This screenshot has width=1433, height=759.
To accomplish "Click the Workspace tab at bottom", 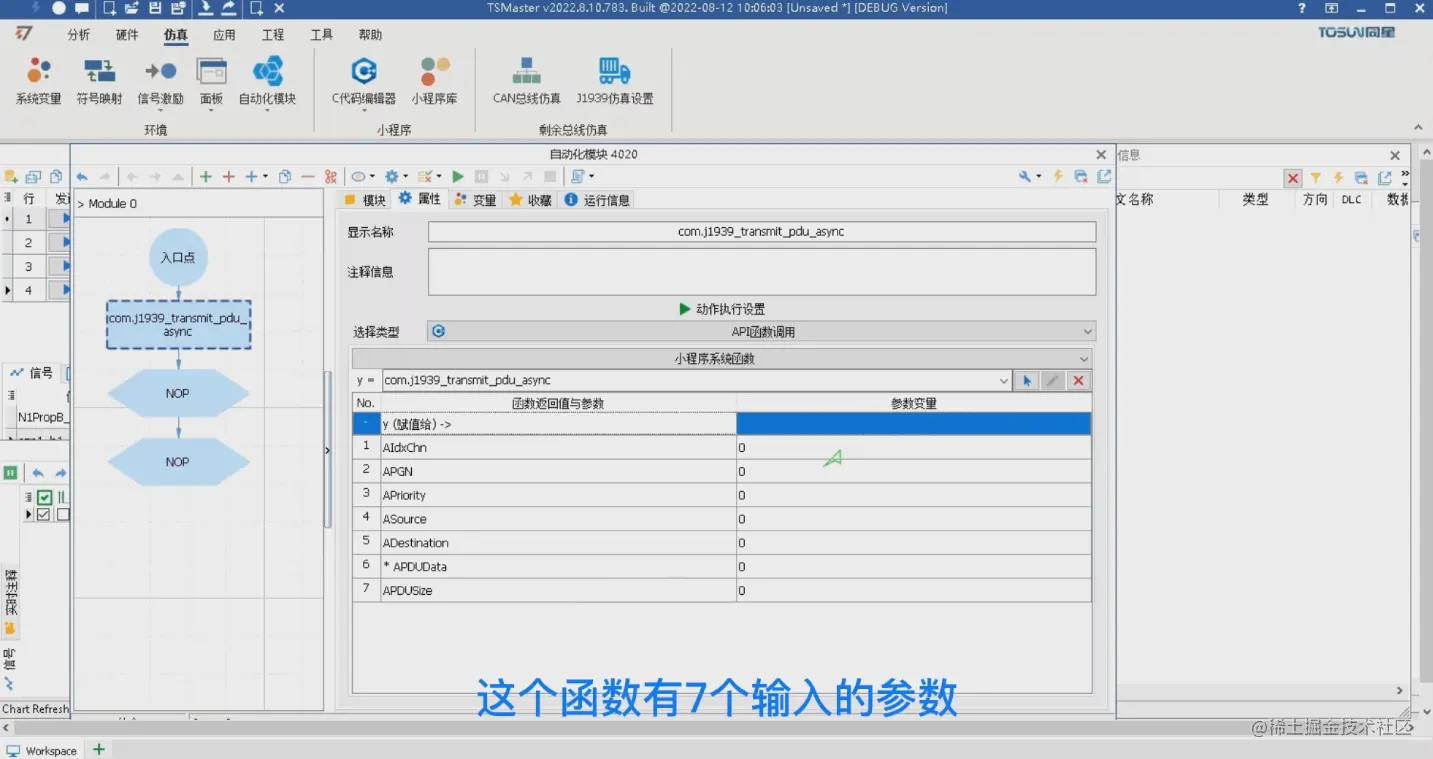I will point(42,750).
